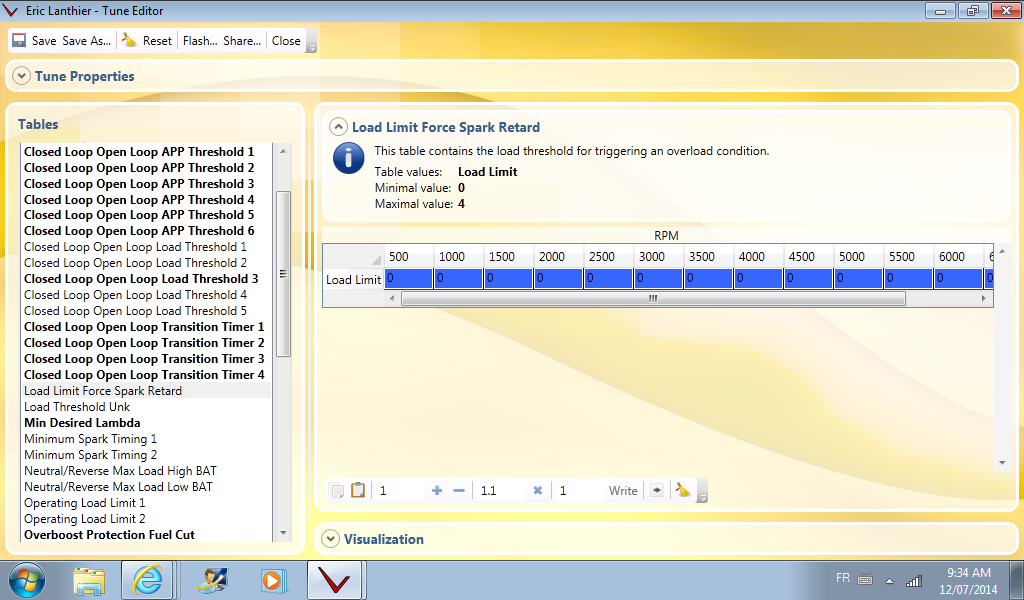Viewport: 1024px width, 600px height.
Task: Select Operating Load Limit 2
Action: [x=85, y=519]
